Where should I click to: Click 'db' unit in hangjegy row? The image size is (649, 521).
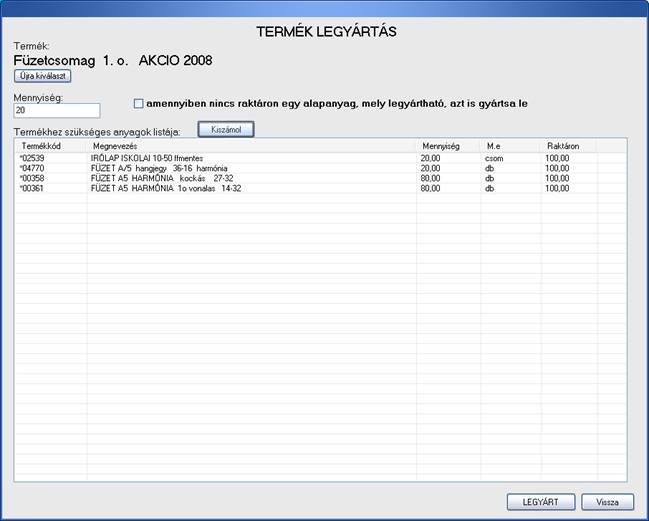489,168
